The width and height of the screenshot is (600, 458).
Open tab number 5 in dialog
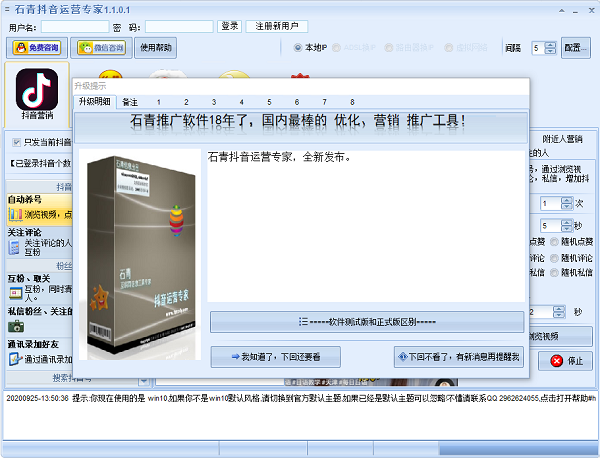(269, 102)
